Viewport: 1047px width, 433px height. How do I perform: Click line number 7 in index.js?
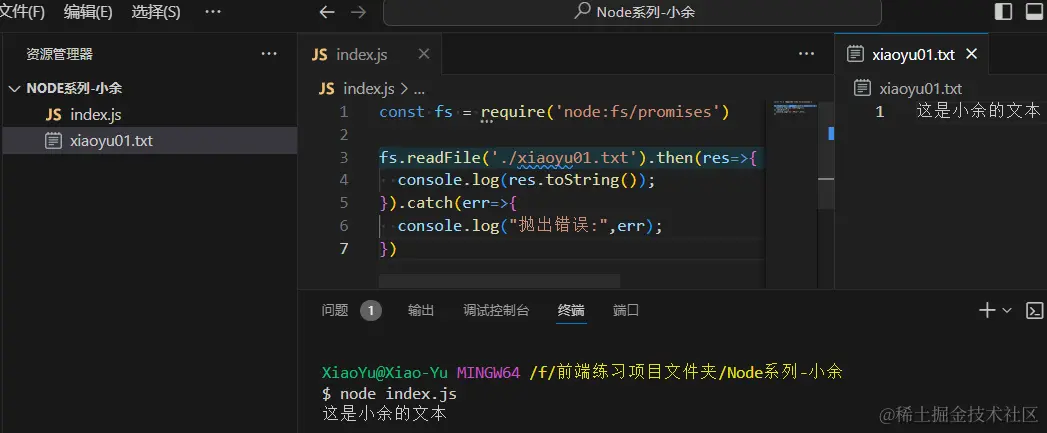click(x=344, y=249)
